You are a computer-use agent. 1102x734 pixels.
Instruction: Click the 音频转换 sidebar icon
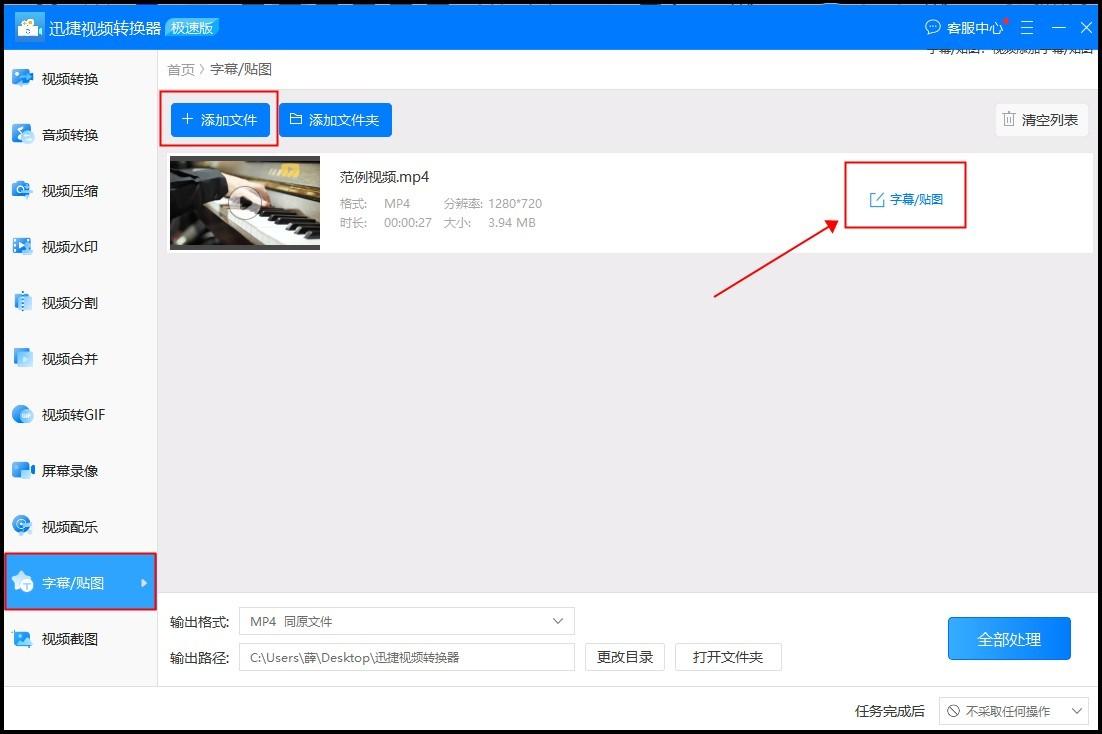[22, 134]
